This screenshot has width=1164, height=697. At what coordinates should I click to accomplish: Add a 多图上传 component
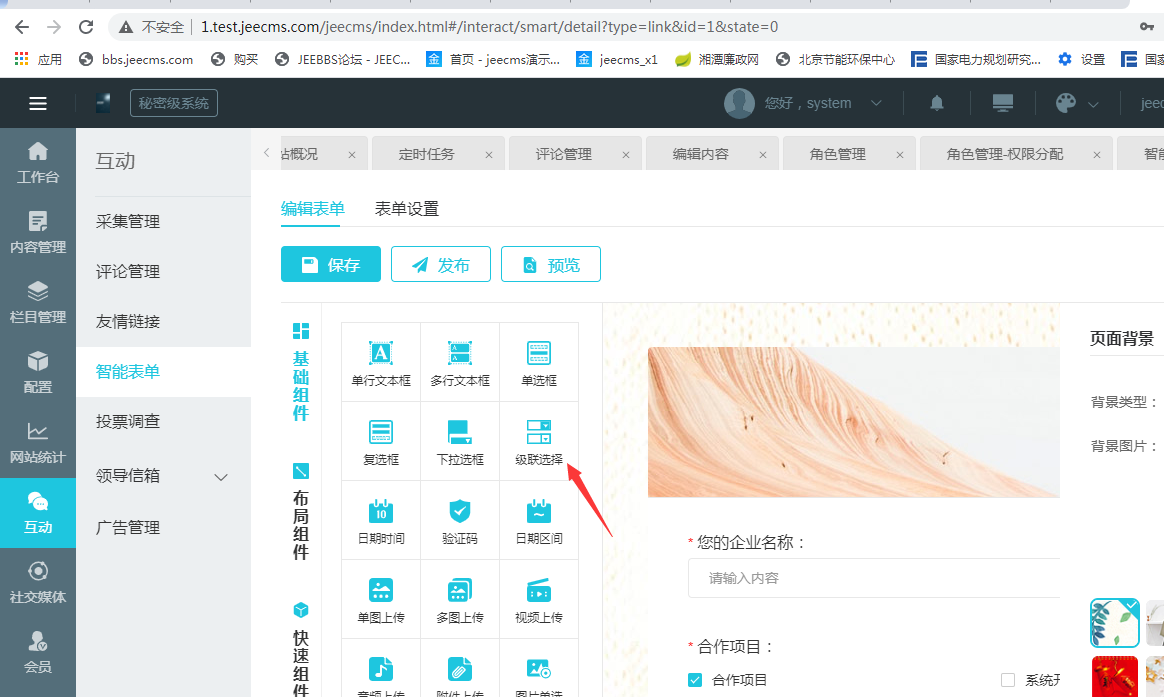(x=460, y=600)
